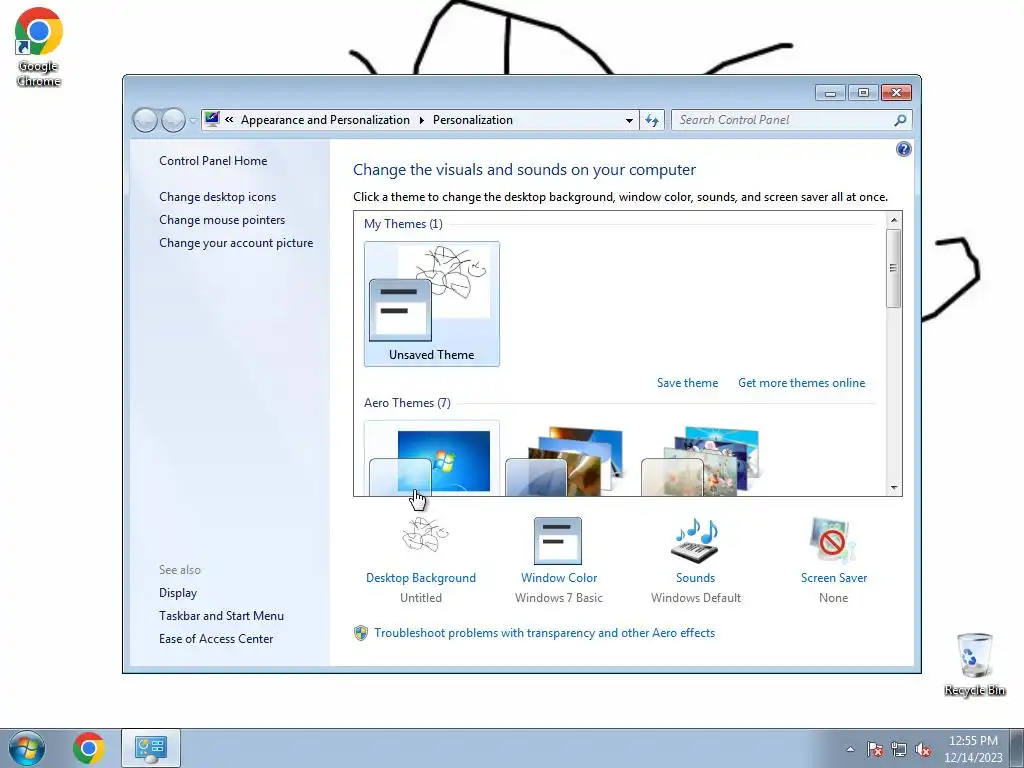Show hidden tray icons arrow

[x=850, y=749]
